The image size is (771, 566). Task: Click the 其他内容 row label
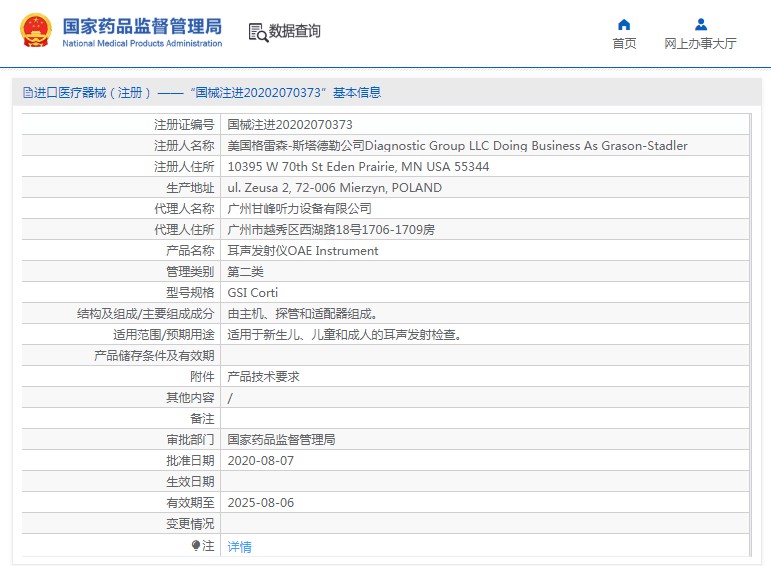click(190, 398)
